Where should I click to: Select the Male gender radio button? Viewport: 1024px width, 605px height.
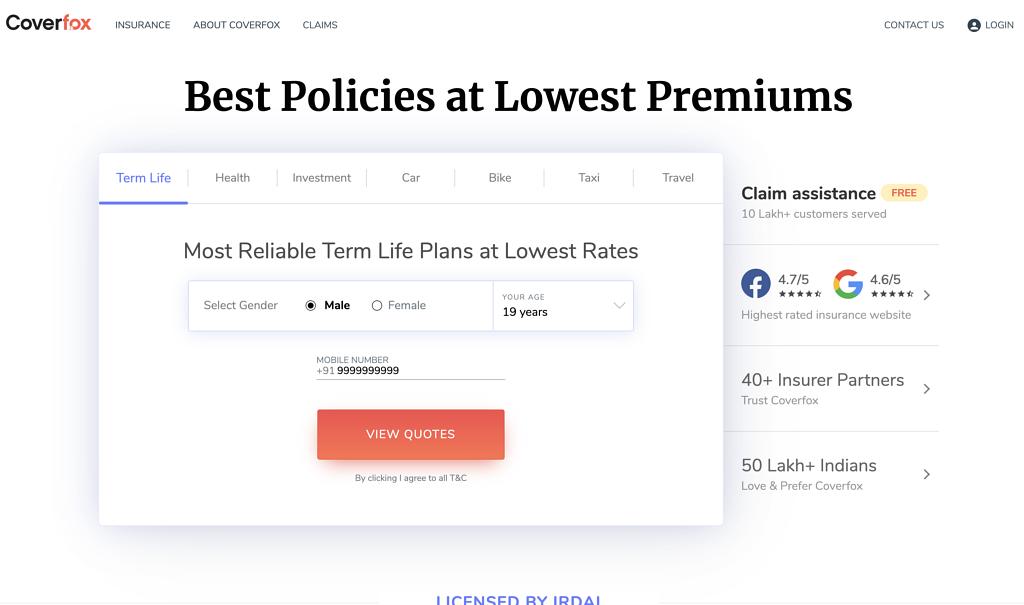click(x=311, y=306)
